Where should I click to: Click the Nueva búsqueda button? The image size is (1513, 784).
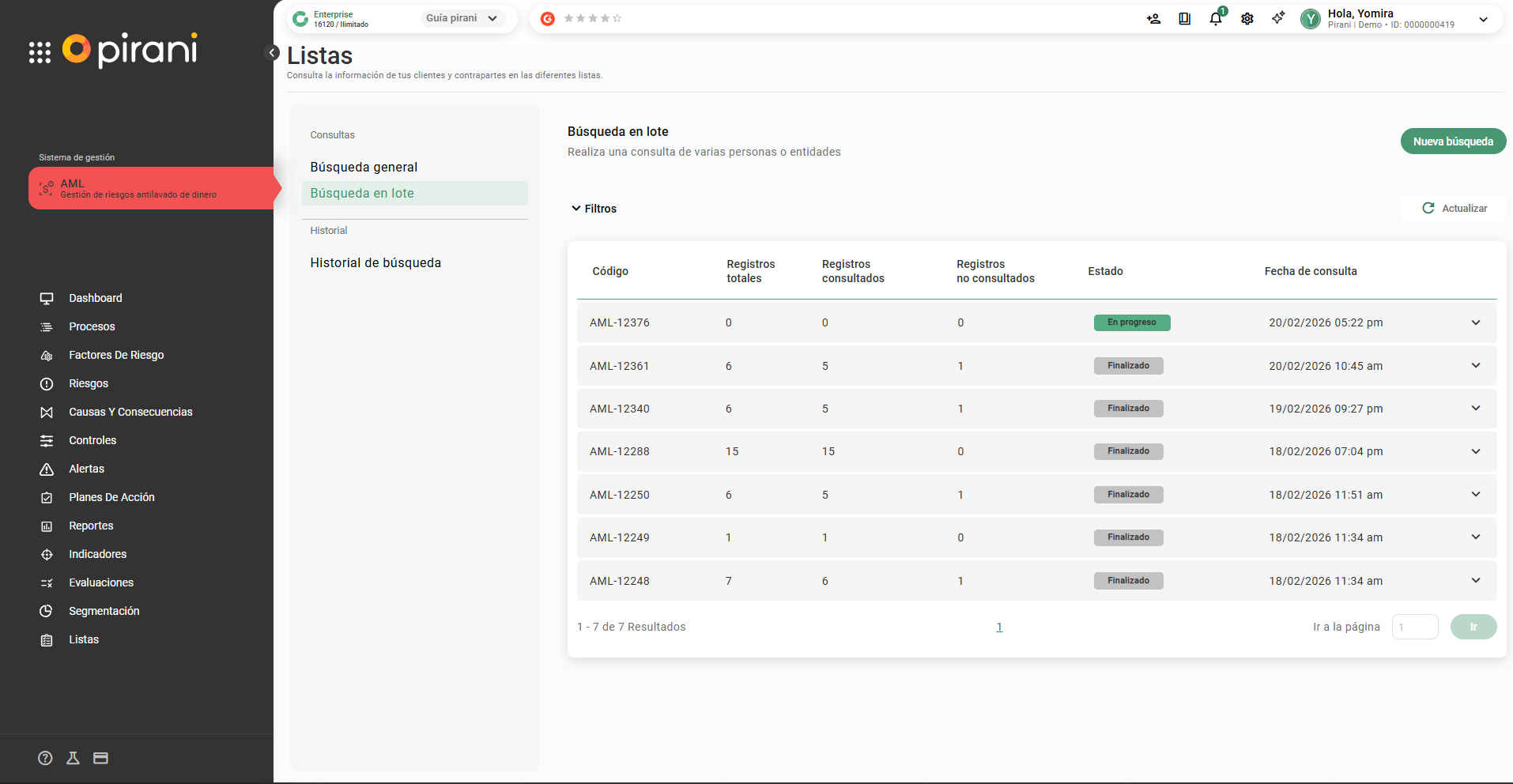pyautogui.click(x=1452, y=141)
